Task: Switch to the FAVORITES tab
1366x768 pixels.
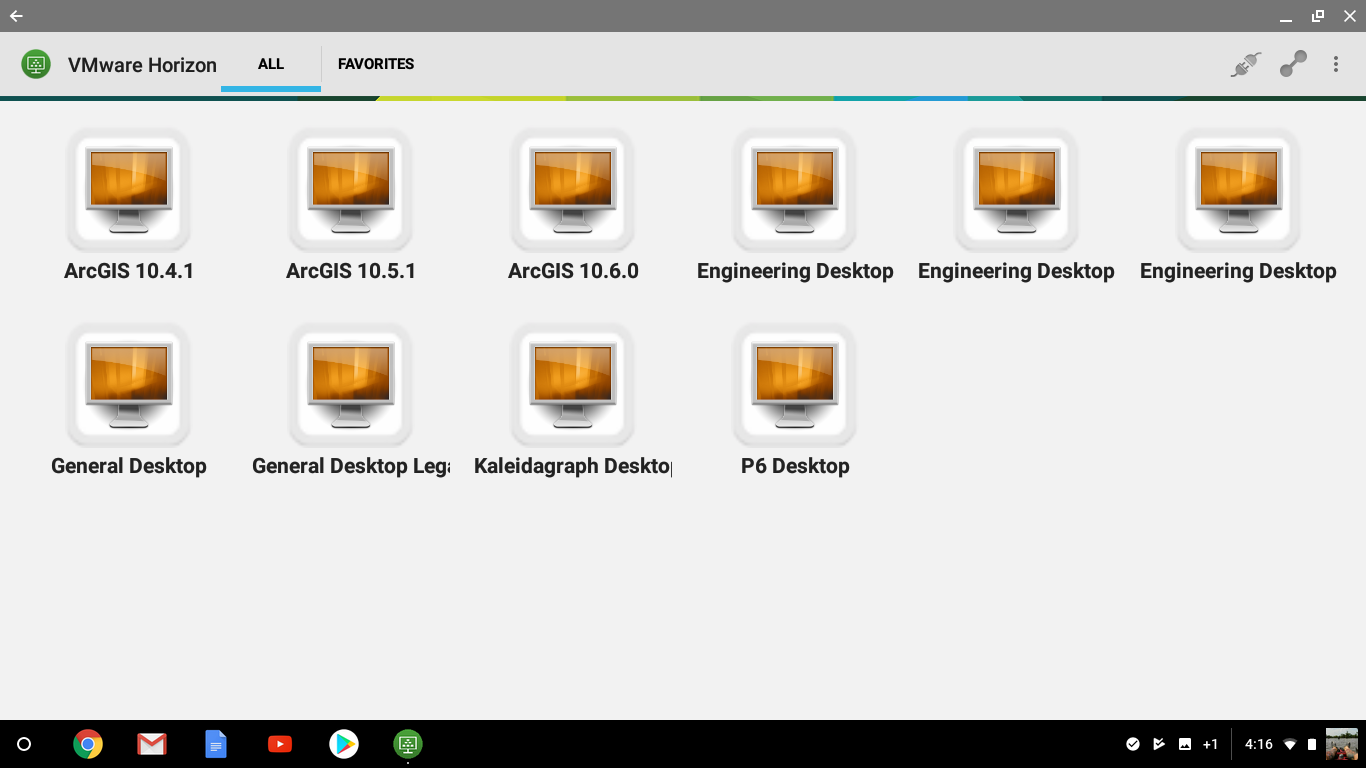Action: pyautogui.click(x=376, y=64)
